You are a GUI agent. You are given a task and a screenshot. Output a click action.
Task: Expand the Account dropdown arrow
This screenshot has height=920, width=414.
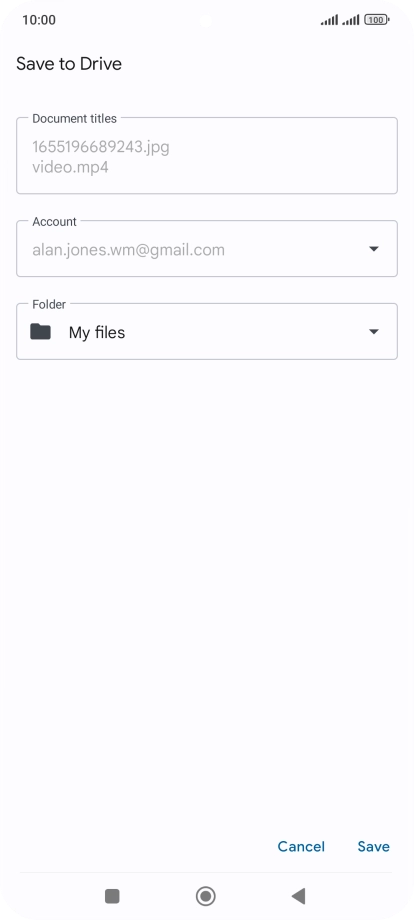[x=374, y=249]
